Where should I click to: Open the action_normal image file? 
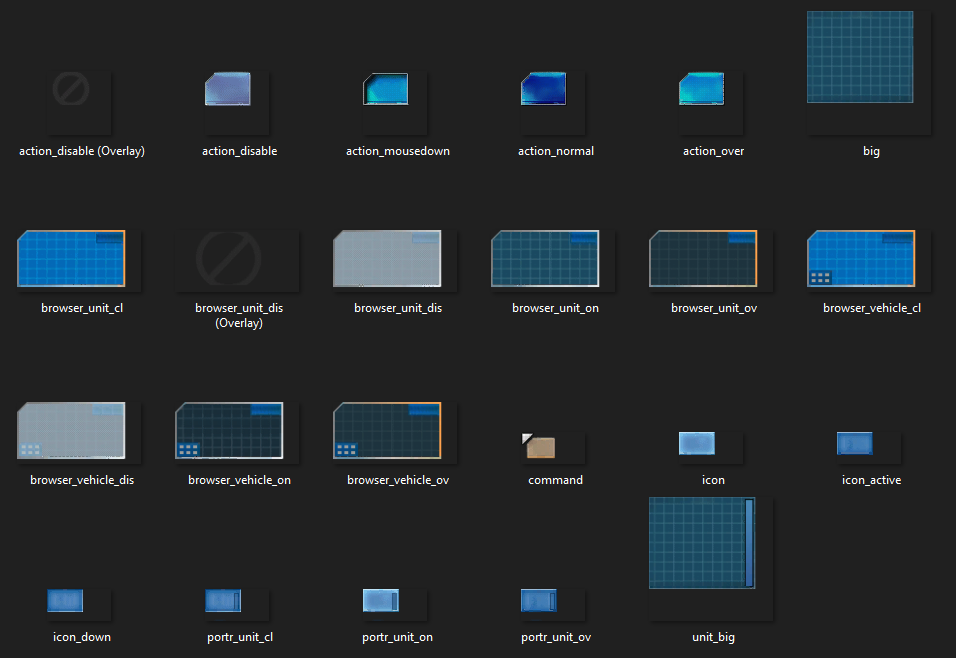coord(543,89)
